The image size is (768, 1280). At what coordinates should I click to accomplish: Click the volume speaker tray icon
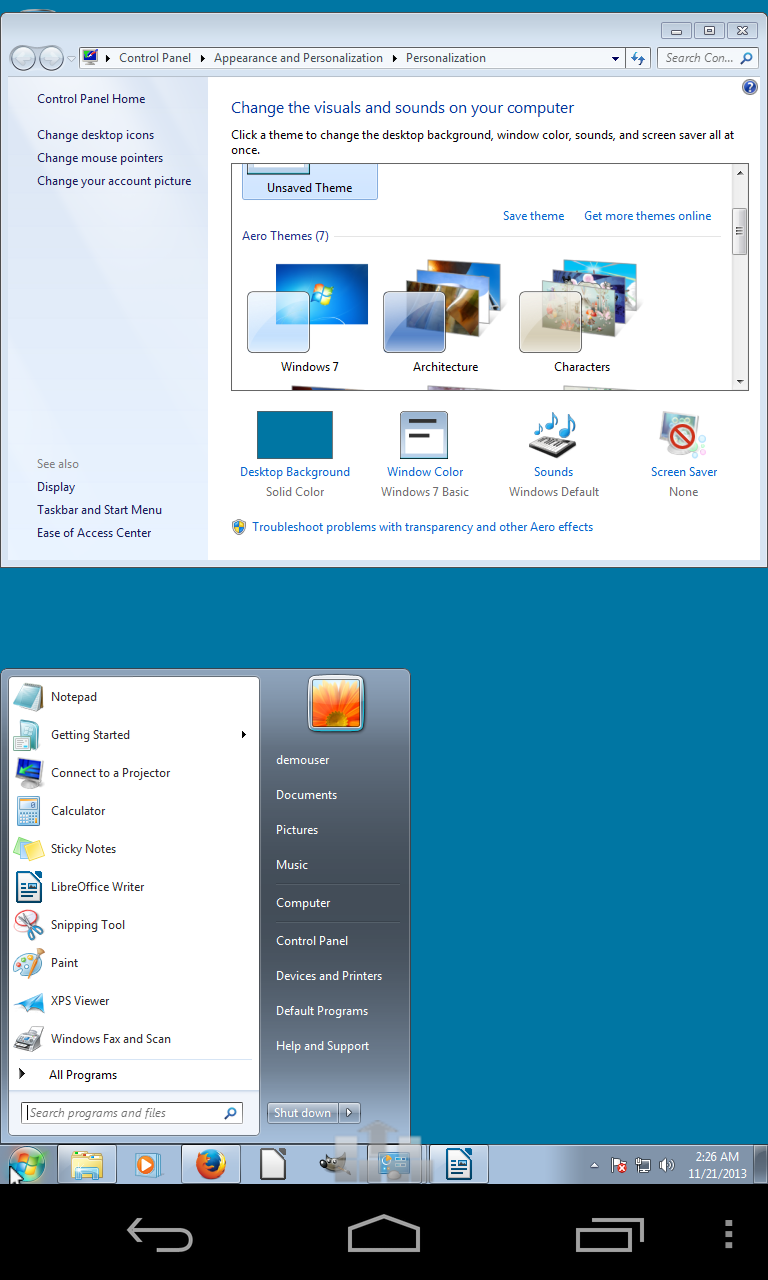click(667, 1165)
